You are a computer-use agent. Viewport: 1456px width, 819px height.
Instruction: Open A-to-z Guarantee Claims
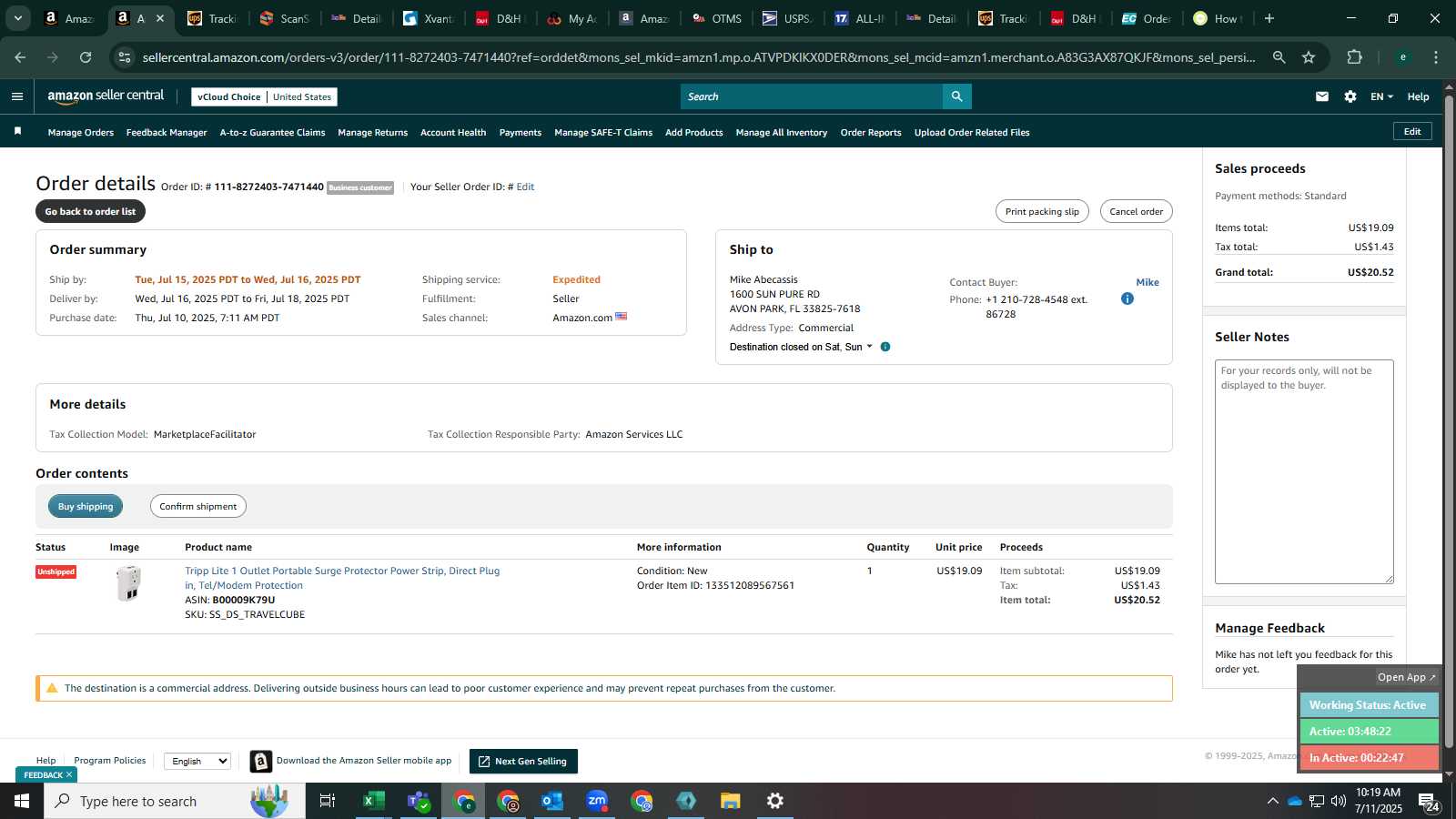[x=272, y=133]
